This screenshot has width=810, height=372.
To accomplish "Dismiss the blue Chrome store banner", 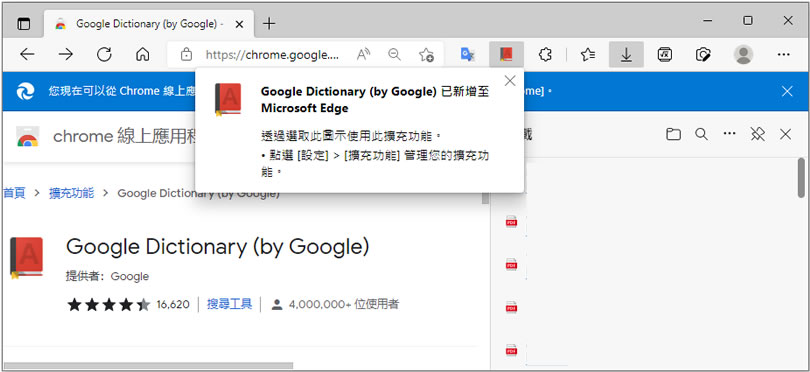I will click(787, 91).
